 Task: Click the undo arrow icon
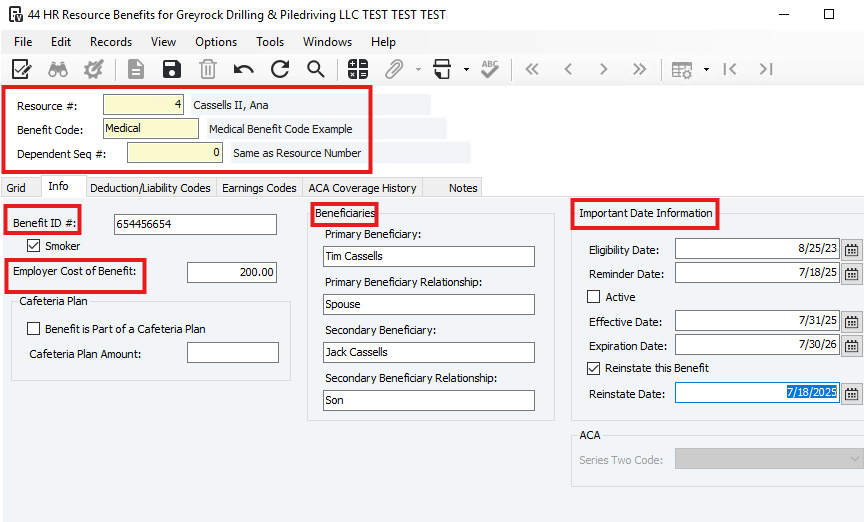(x=244, y=69)
